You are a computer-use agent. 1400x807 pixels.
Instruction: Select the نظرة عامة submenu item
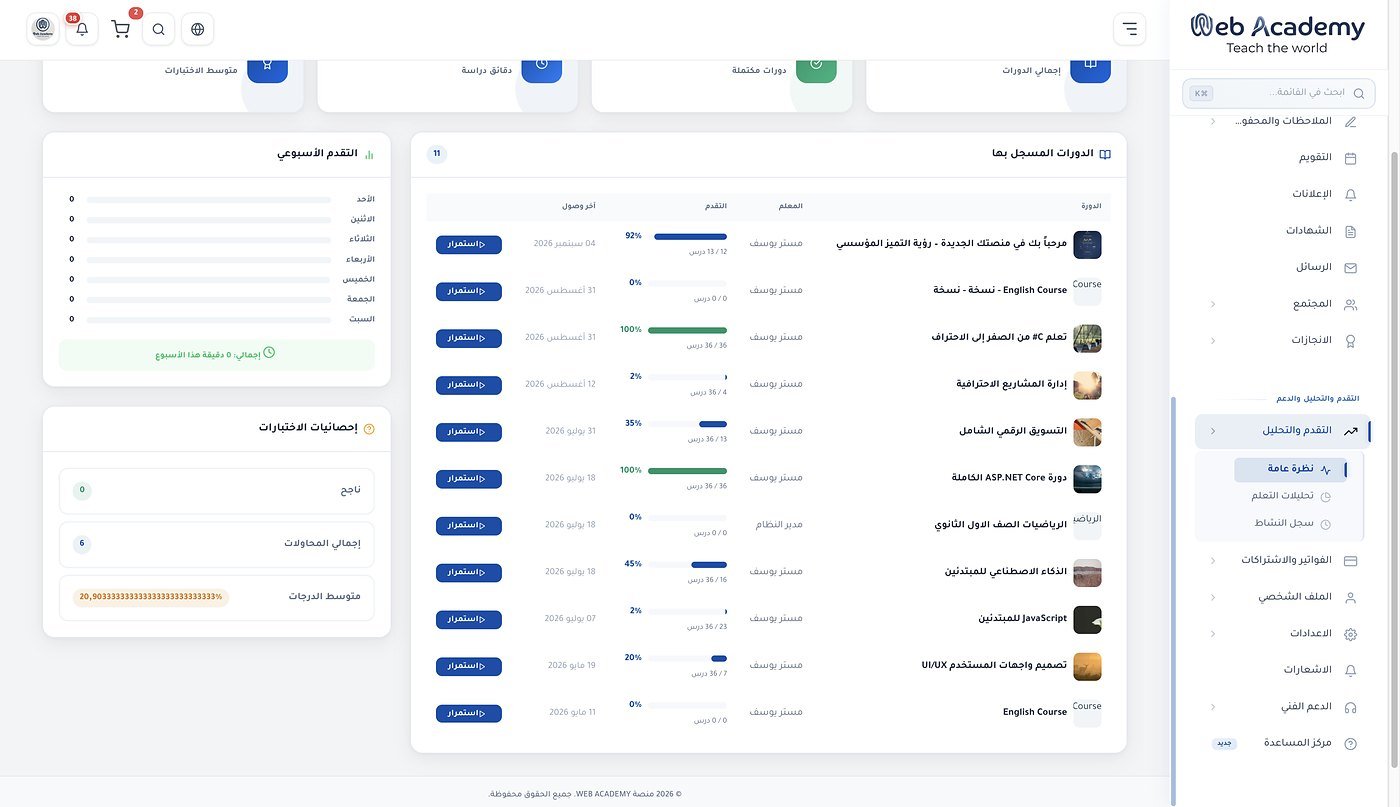pos(1290,469)
